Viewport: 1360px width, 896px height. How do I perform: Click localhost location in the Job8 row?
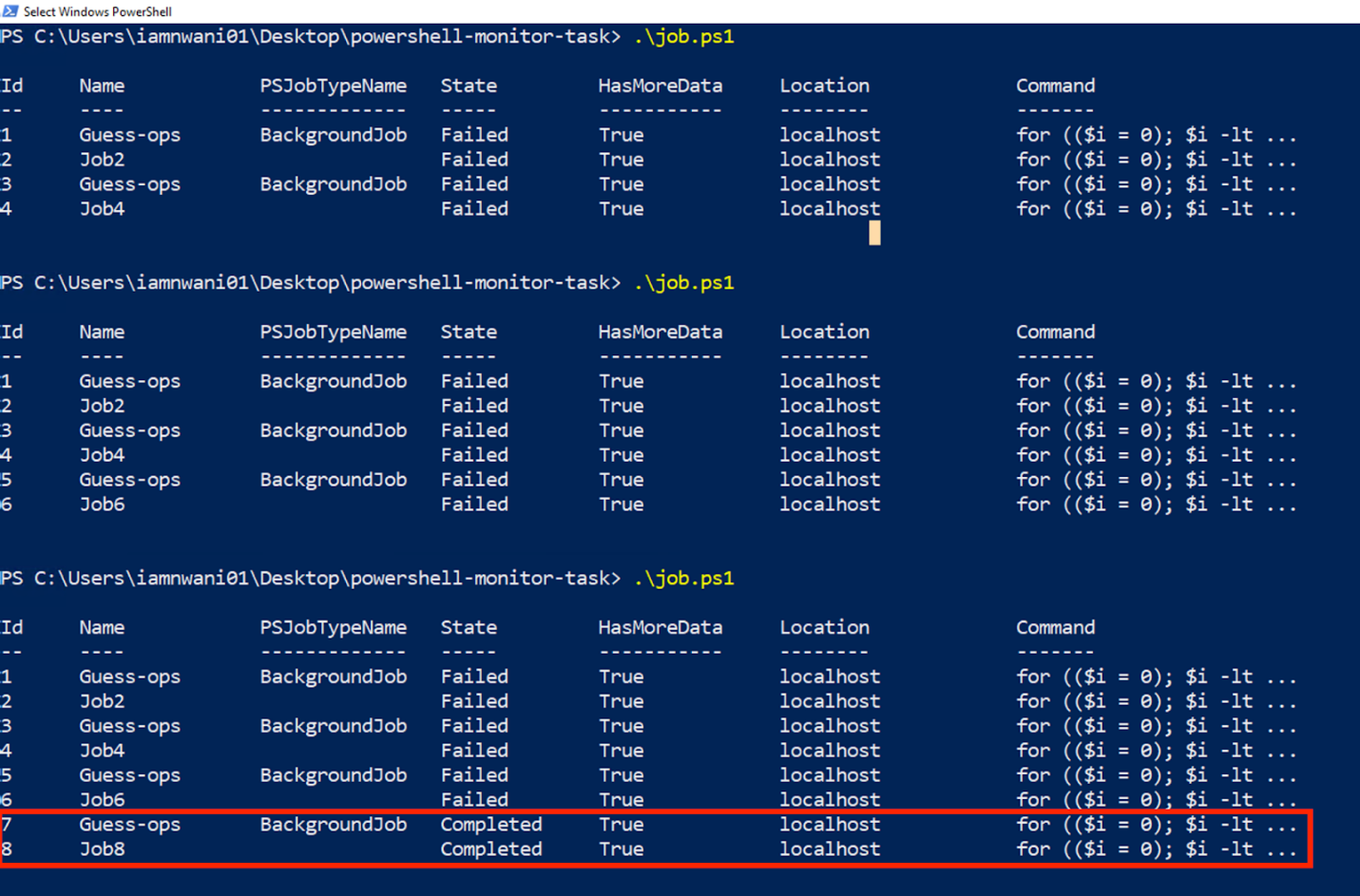830,849
